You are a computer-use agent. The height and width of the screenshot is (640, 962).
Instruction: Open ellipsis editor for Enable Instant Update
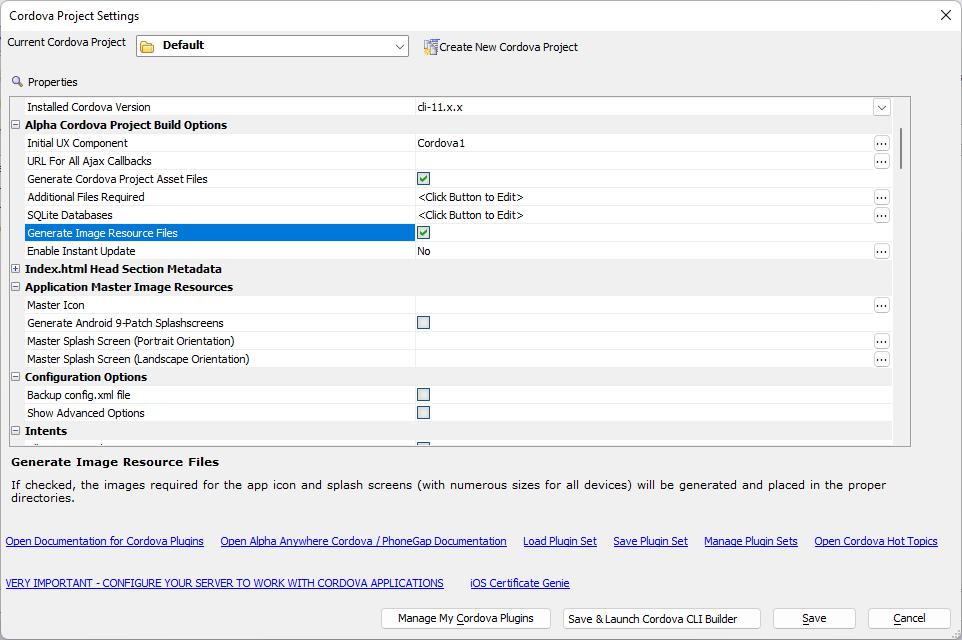882,252
